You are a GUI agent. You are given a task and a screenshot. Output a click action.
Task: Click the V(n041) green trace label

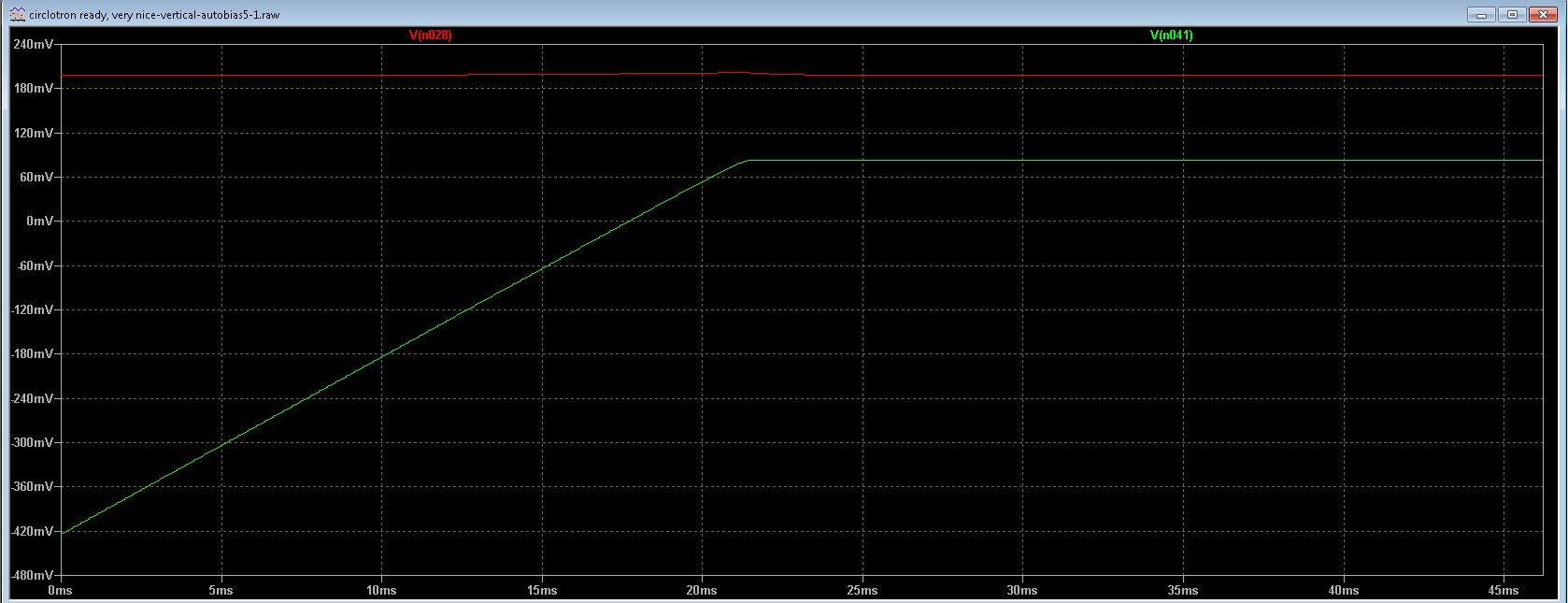[1171, 36]
